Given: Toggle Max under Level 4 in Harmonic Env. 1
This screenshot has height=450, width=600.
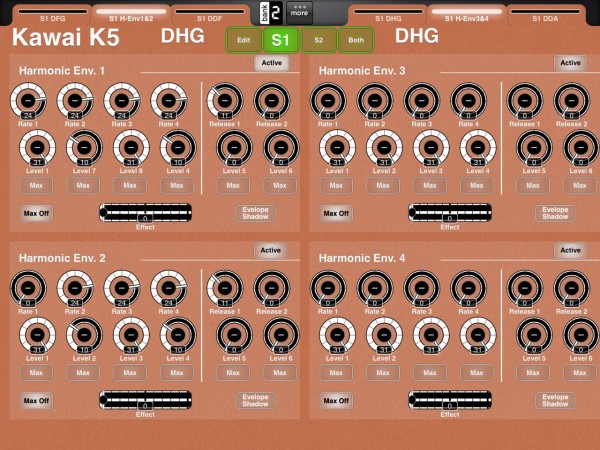Looking at the screenshot, I should click(177, 186).
